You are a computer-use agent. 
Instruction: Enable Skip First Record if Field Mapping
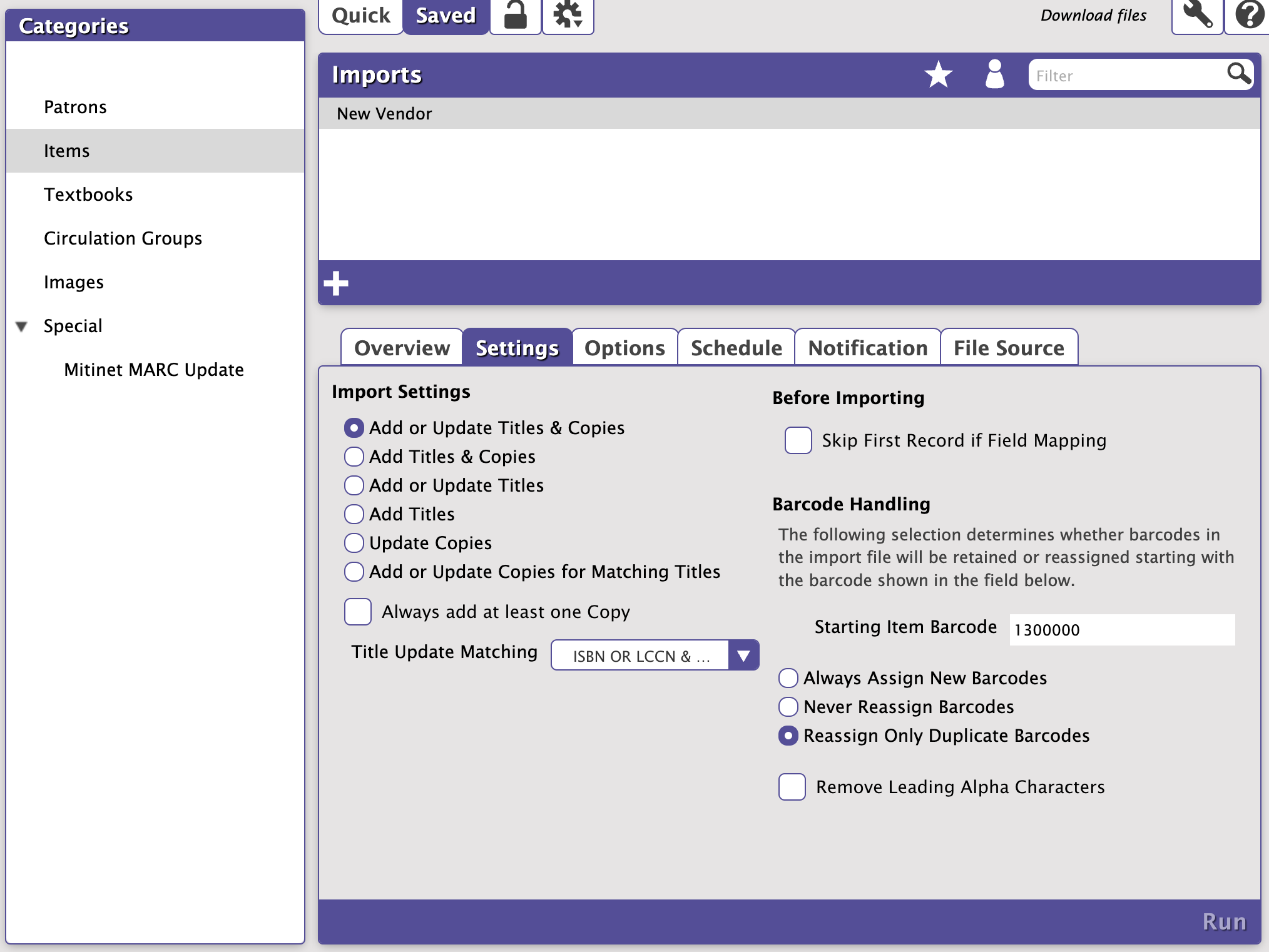tap(798, 440)
